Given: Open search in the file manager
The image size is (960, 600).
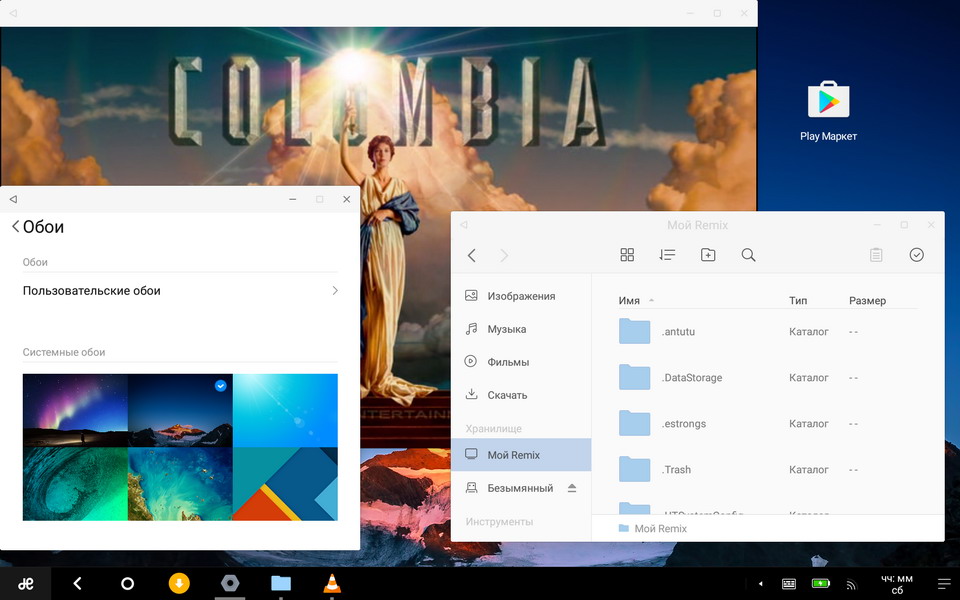Looking at the screenshot, I should pos(748,255).
